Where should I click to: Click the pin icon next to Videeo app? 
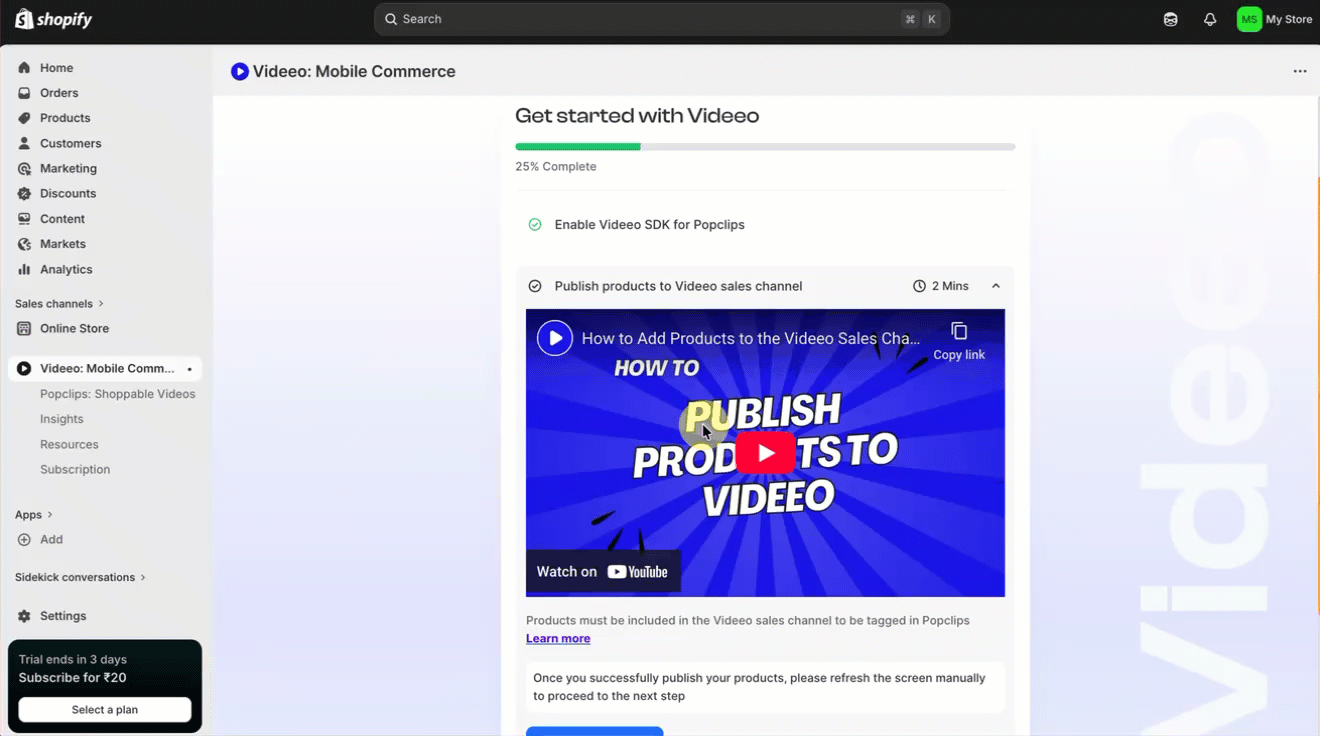coord(190,369)
